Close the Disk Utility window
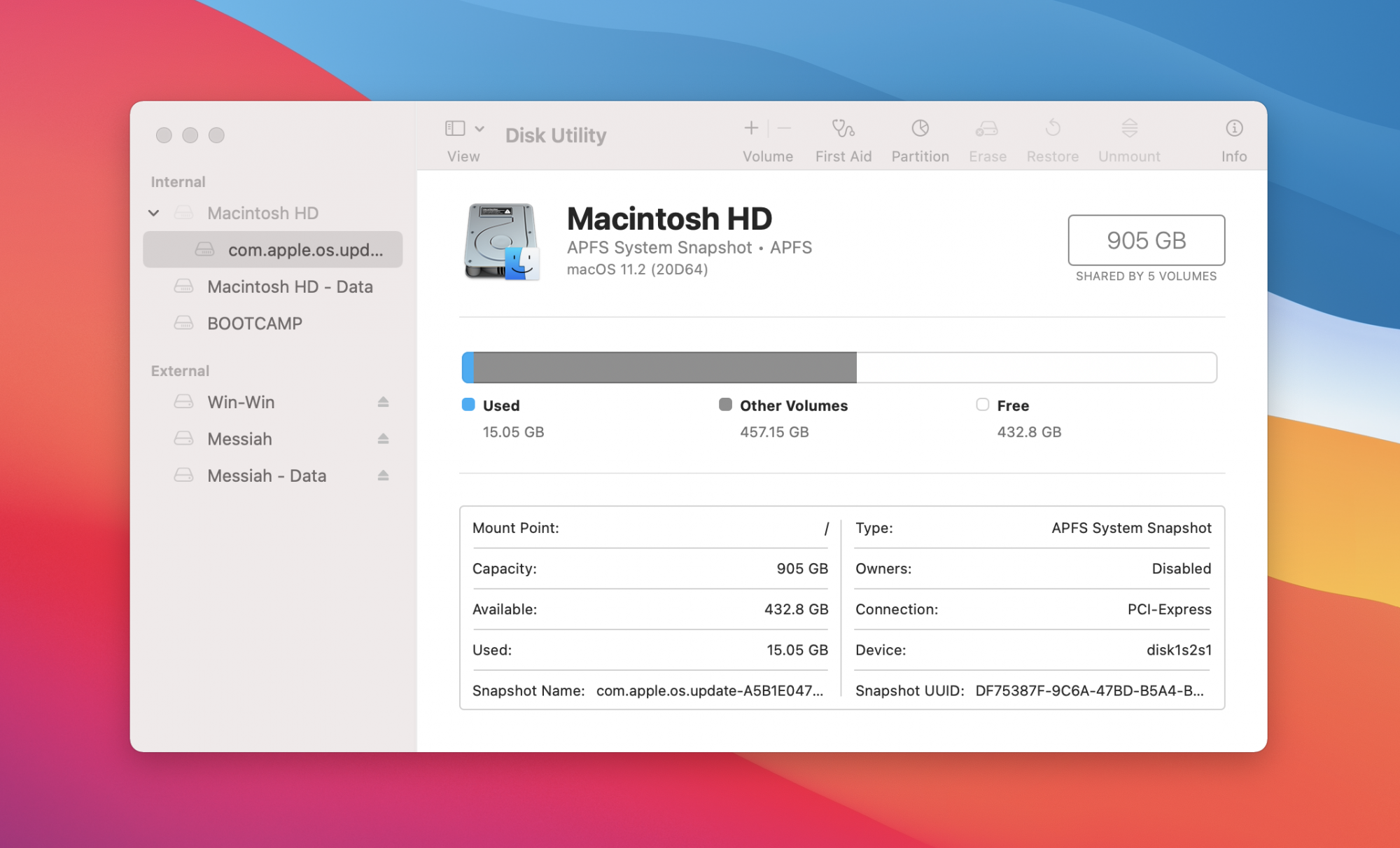 164,135
